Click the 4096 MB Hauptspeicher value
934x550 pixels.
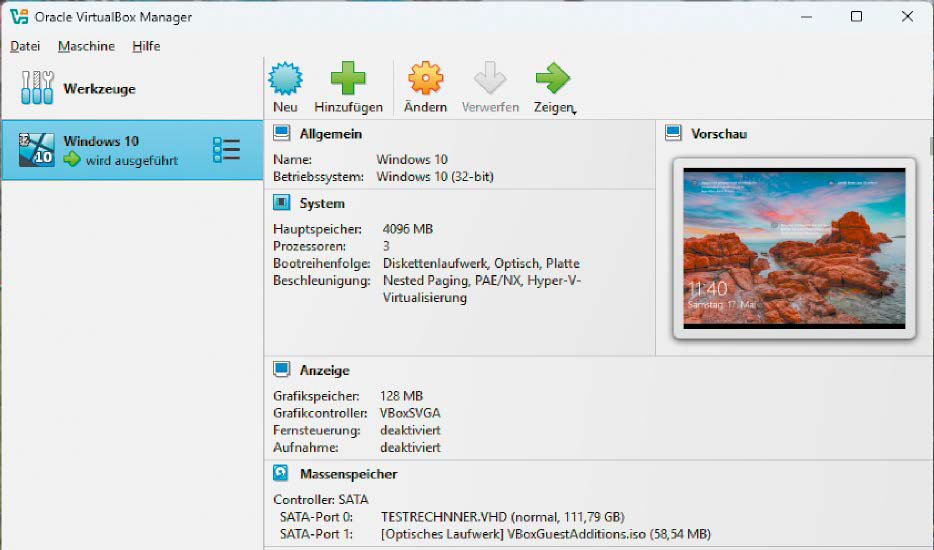408,229
